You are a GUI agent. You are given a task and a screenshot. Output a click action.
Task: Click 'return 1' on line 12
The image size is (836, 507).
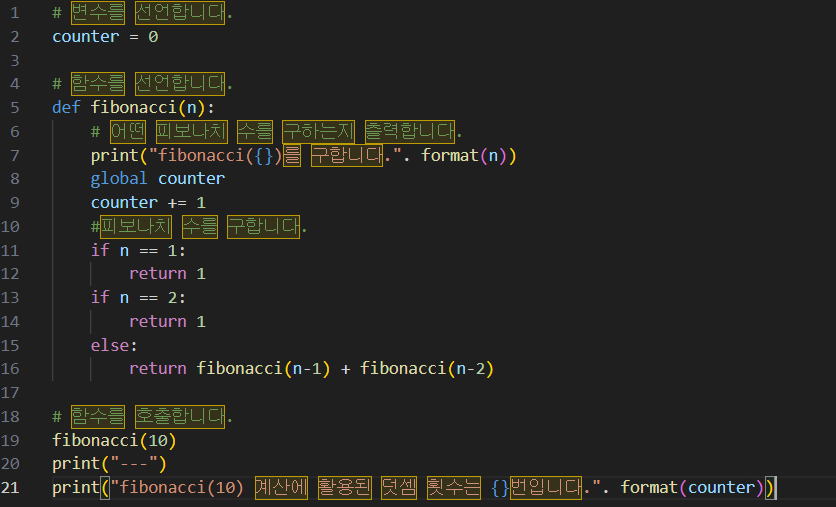[x=167, y=274]
